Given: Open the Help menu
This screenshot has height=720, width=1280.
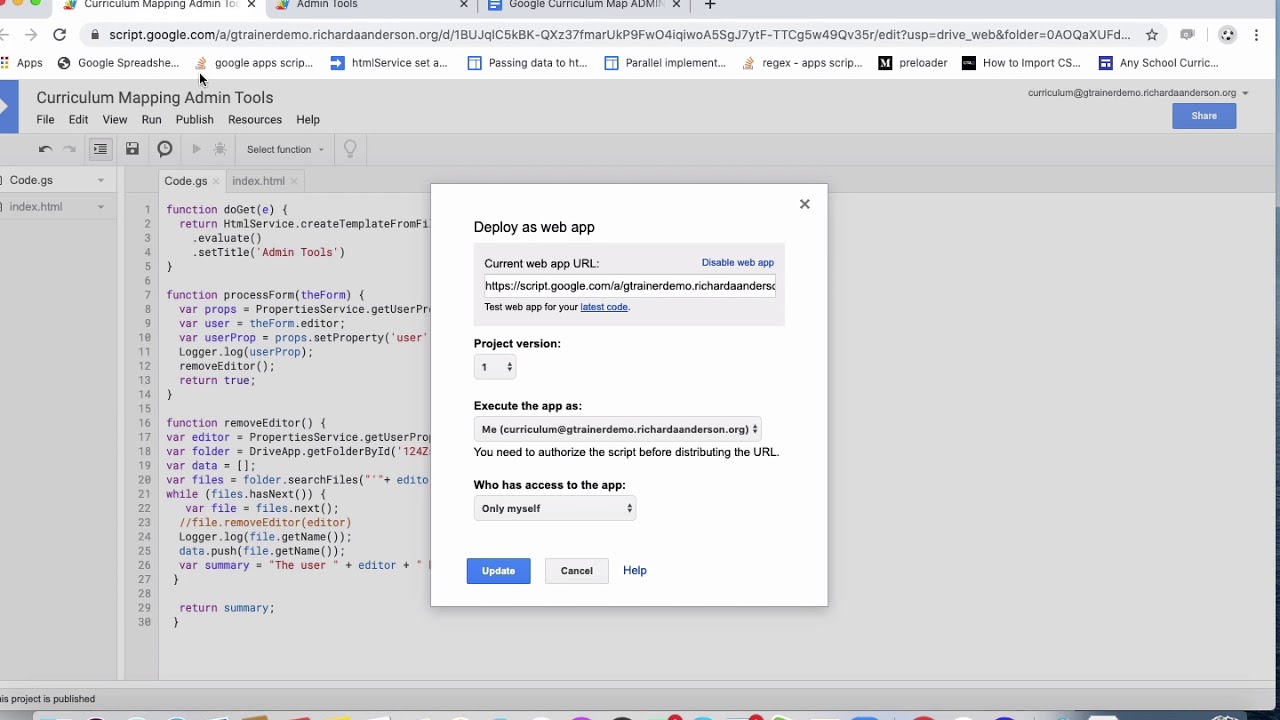Looking at the screenshot, I should (x=308, y=120).
